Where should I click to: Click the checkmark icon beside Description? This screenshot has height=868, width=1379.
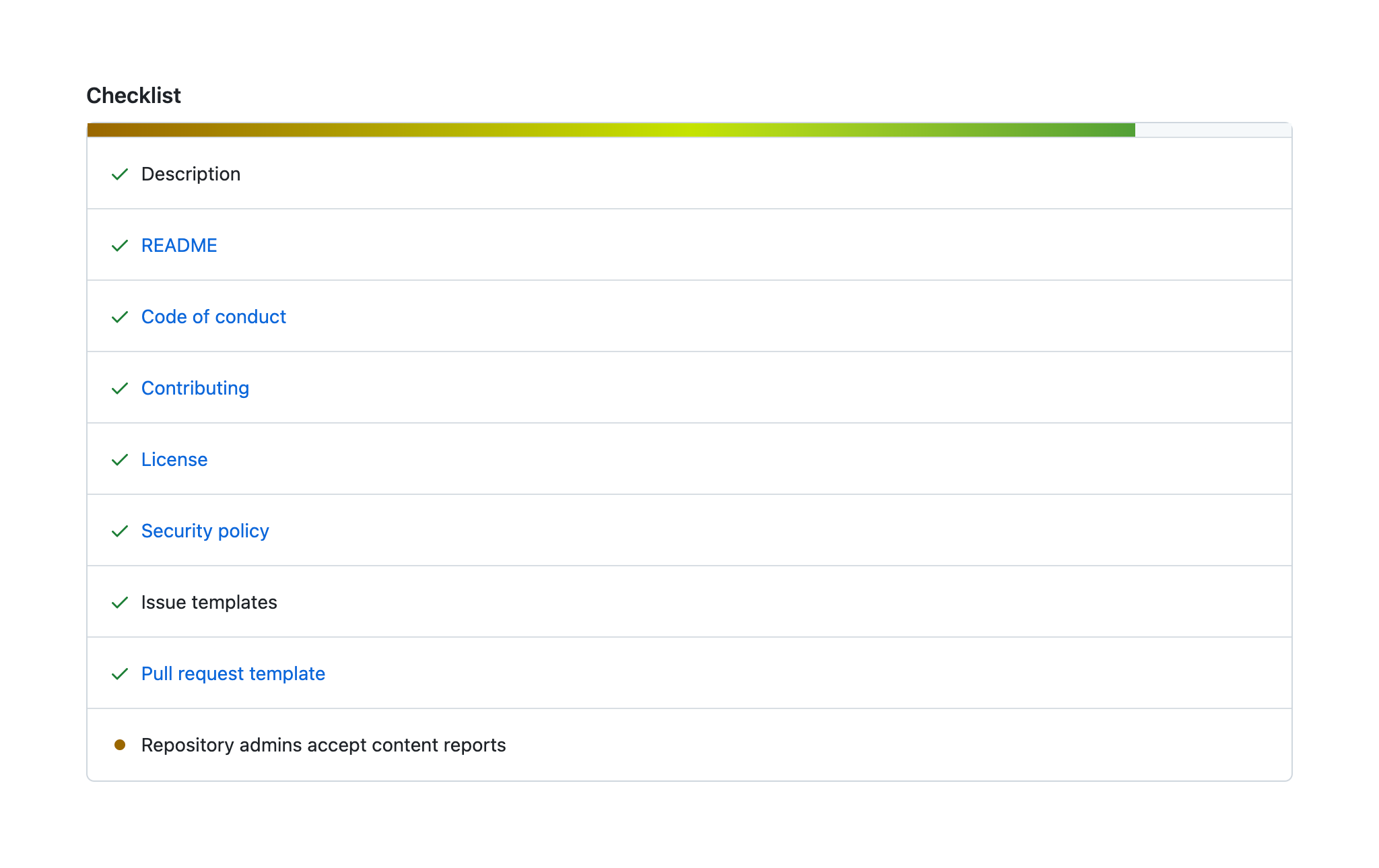point(120,174)
